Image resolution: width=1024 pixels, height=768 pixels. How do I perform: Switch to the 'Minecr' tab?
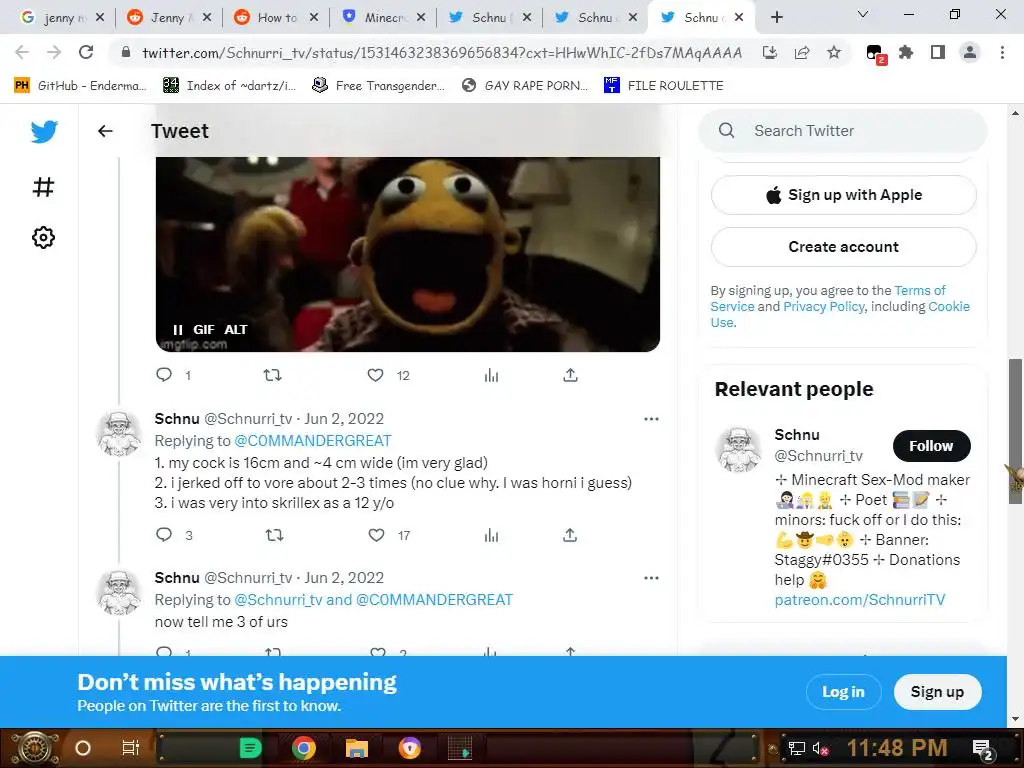pos(381,18)
